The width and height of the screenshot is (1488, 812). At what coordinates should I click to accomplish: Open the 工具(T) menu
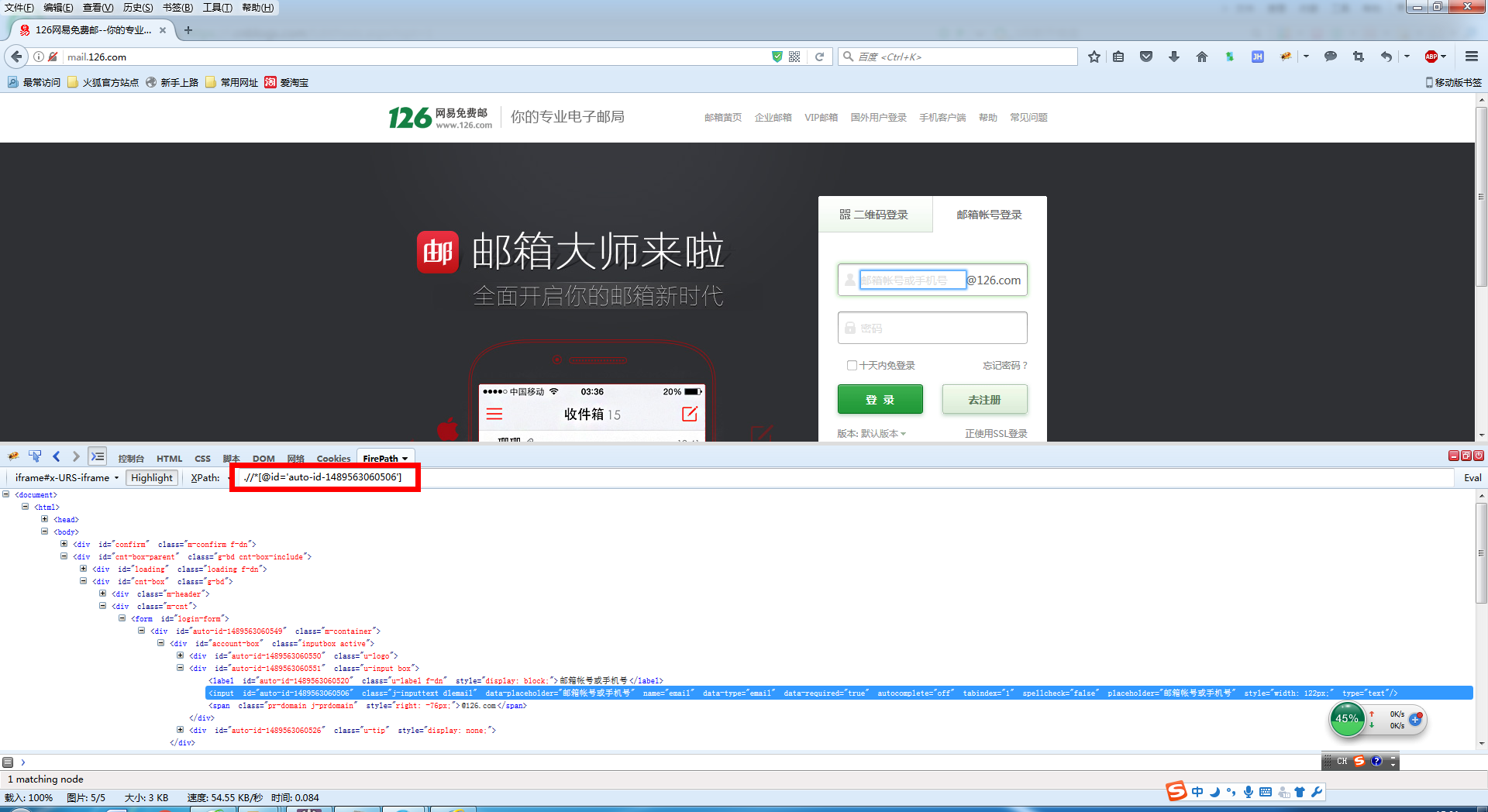click(x=217, y=8)
